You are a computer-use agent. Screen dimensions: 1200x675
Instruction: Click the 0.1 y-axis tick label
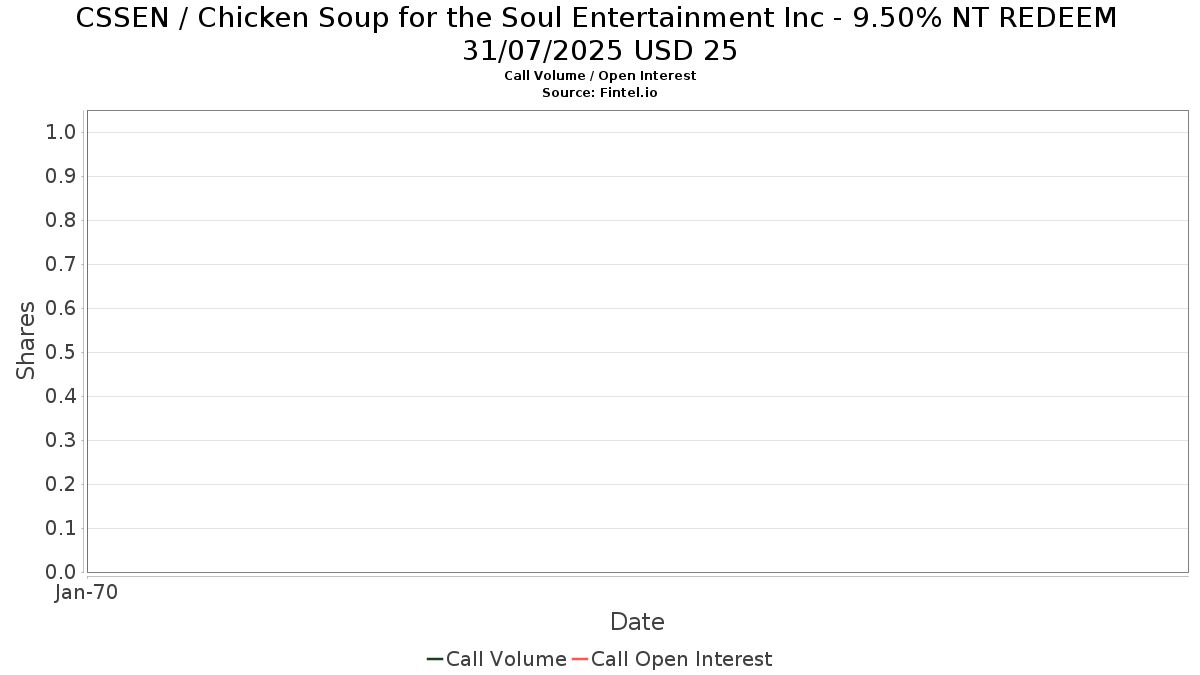tap(61, 529)
